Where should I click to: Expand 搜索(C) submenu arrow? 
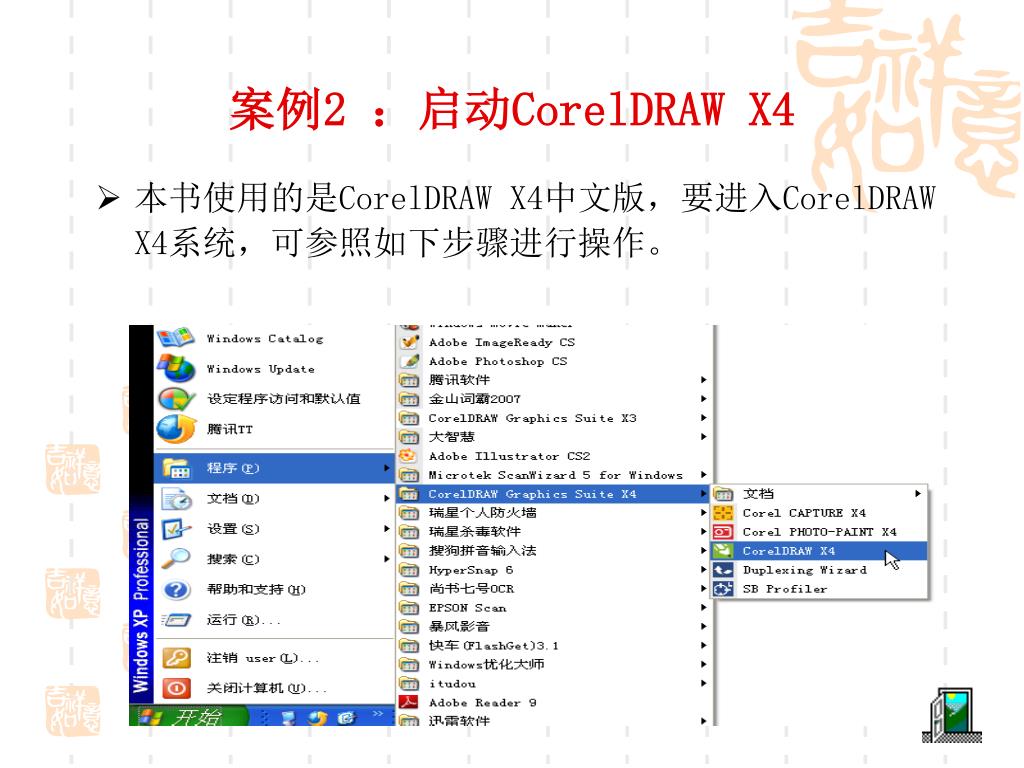(387, 559)
